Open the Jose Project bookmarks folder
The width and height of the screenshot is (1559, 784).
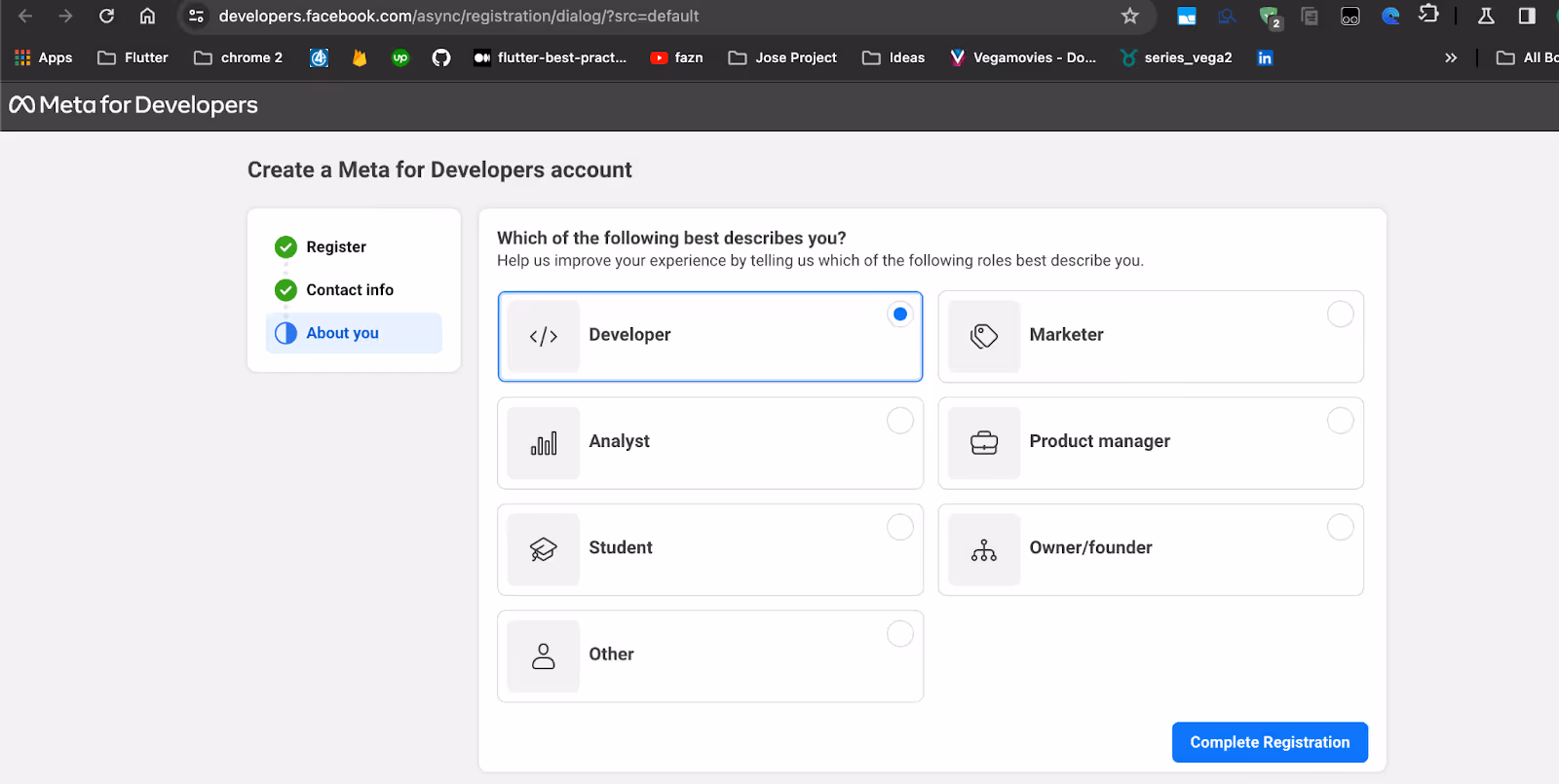pyautogui.click(x=782, y=57)
